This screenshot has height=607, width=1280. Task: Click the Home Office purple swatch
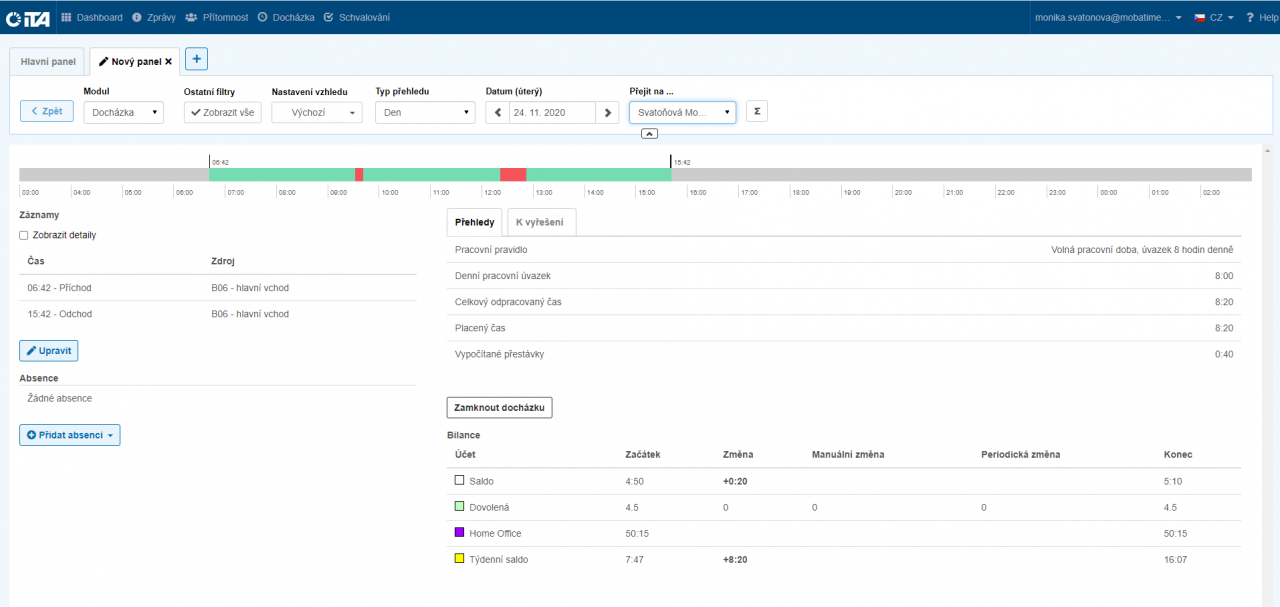(460, 533)
